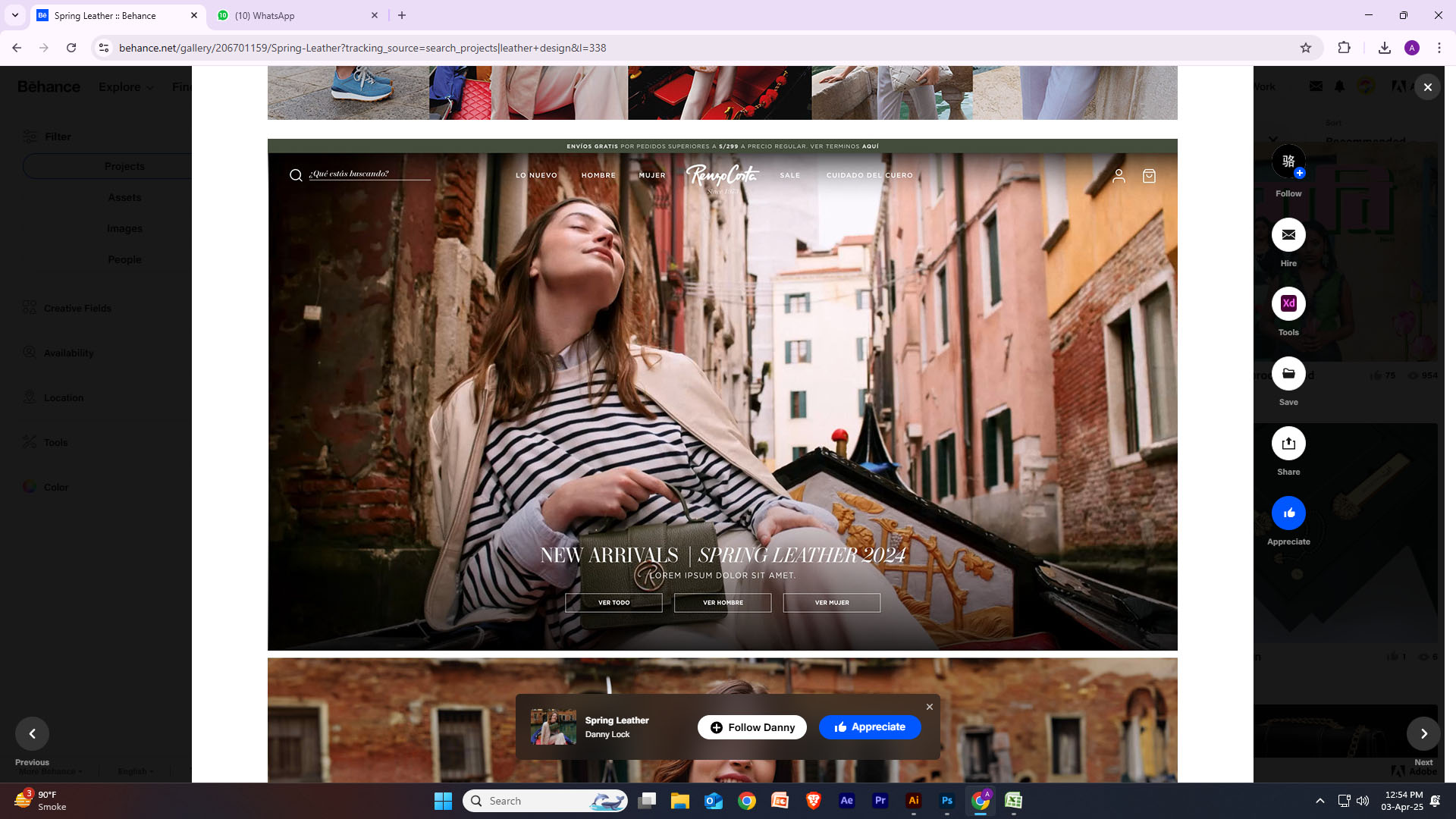Expand the system tray hidden icons chevron
The height and width of the screenshot is (819, 1456).
[1319, 801]
